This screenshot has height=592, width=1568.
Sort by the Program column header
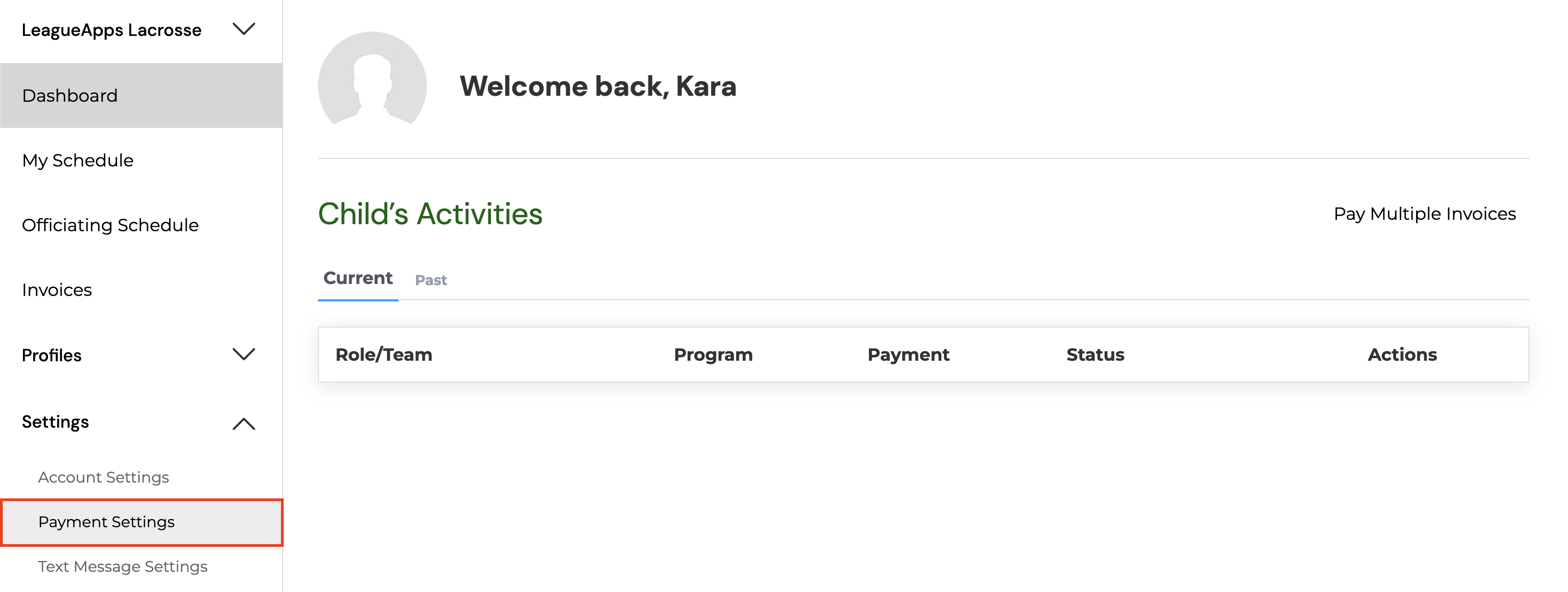(x=712, y=355)
